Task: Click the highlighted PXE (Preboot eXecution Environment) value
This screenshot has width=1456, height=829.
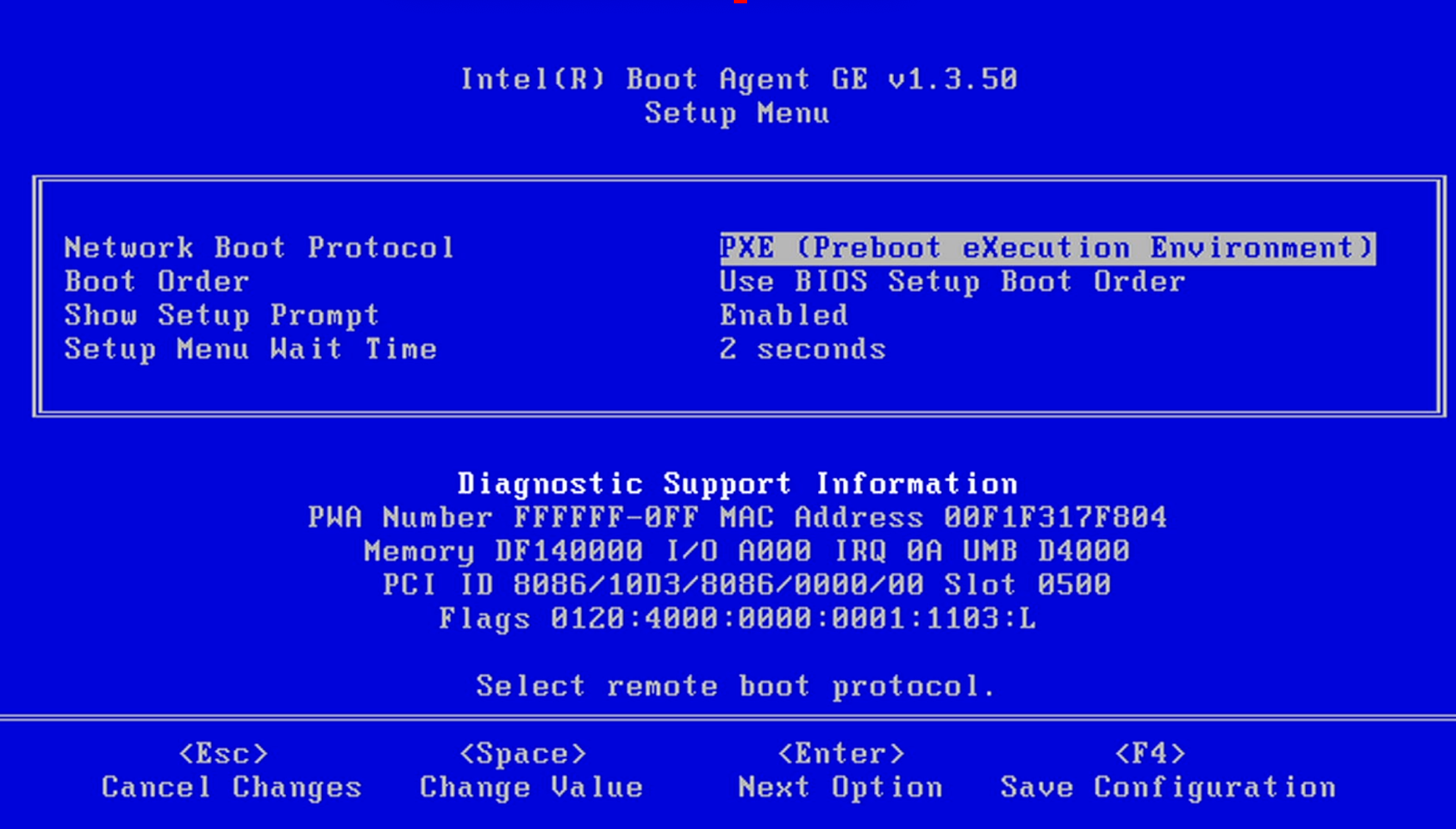Action: 1047,248
